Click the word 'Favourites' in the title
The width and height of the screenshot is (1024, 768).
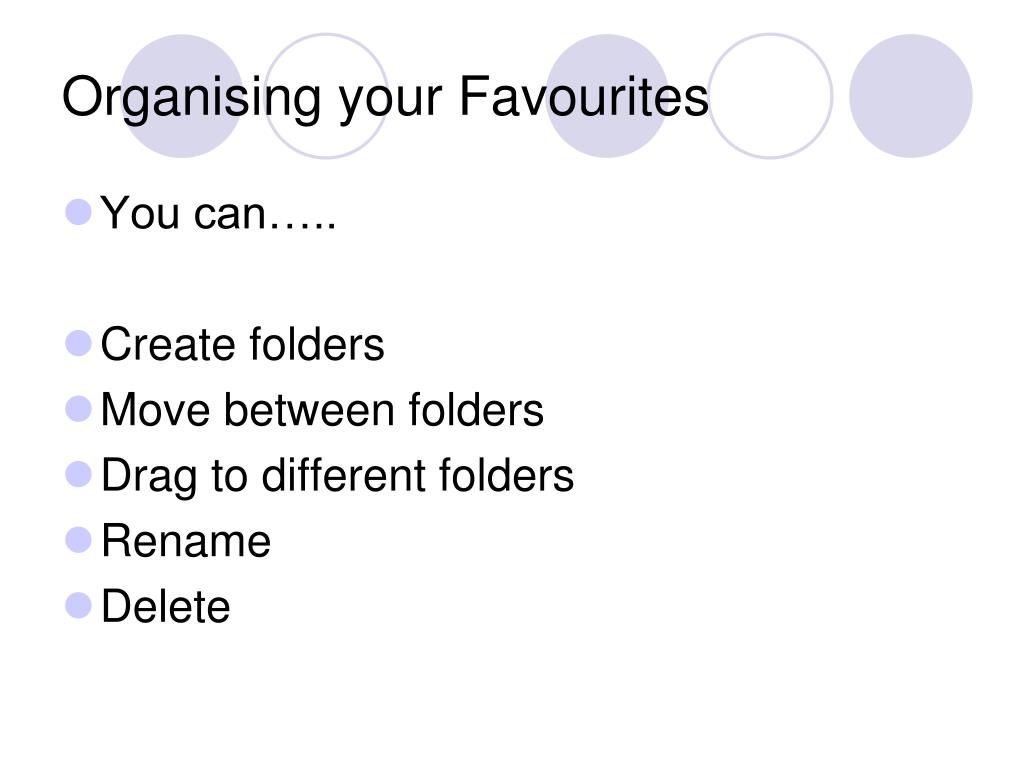(584, 97)
